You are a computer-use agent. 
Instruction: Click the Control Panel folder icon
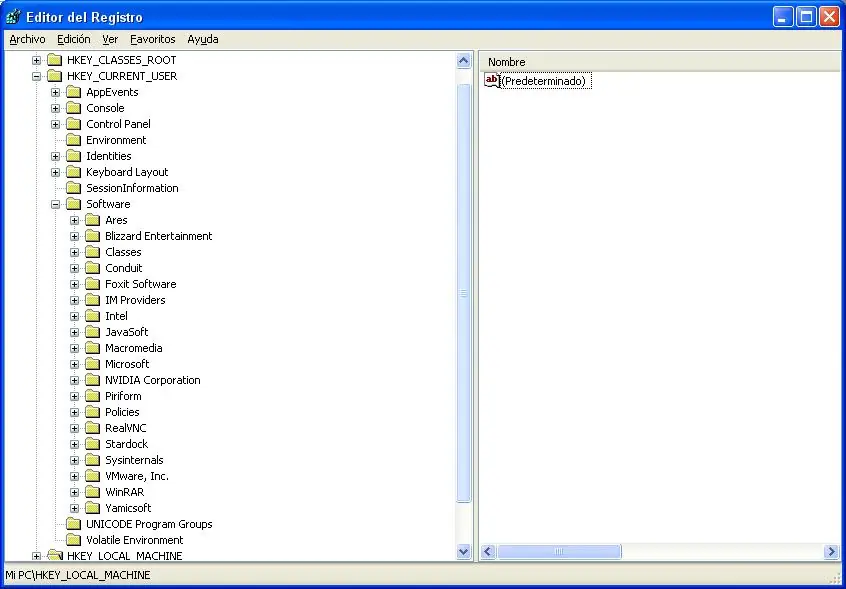click(x=73, y=124)
